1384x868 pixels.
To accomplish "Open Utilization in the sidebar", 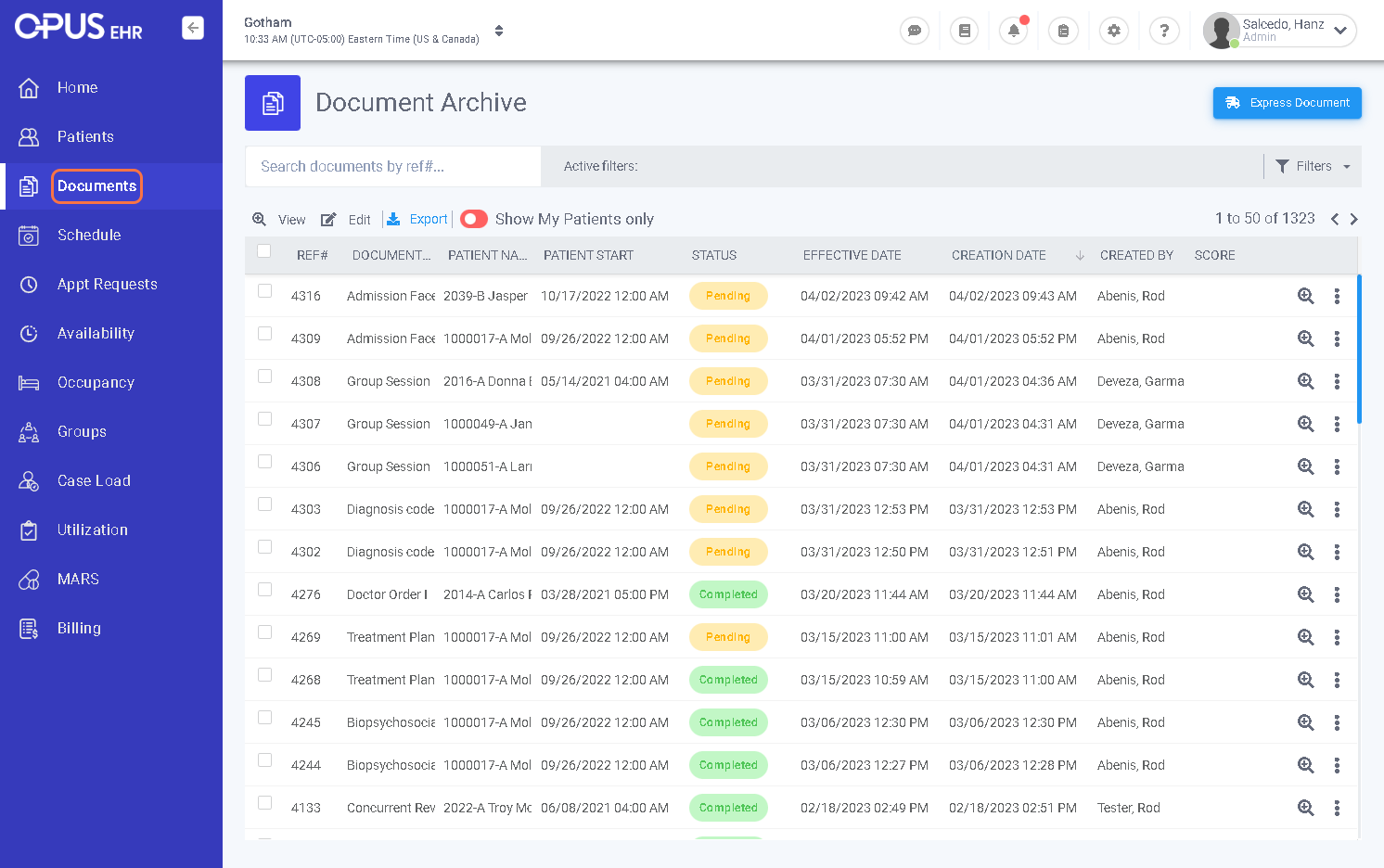I will coord(93,530).
